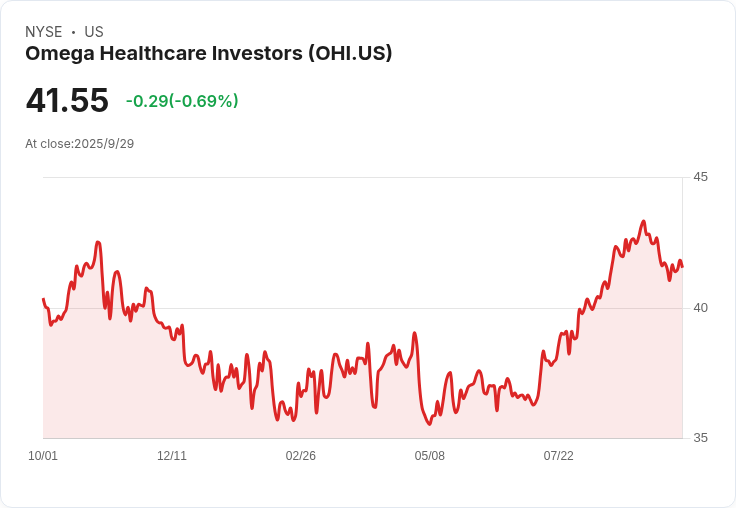This screenshot has height=508, width=736.
Task: Click the lowest dip near 05/08
Action: (x=429, y=424)
